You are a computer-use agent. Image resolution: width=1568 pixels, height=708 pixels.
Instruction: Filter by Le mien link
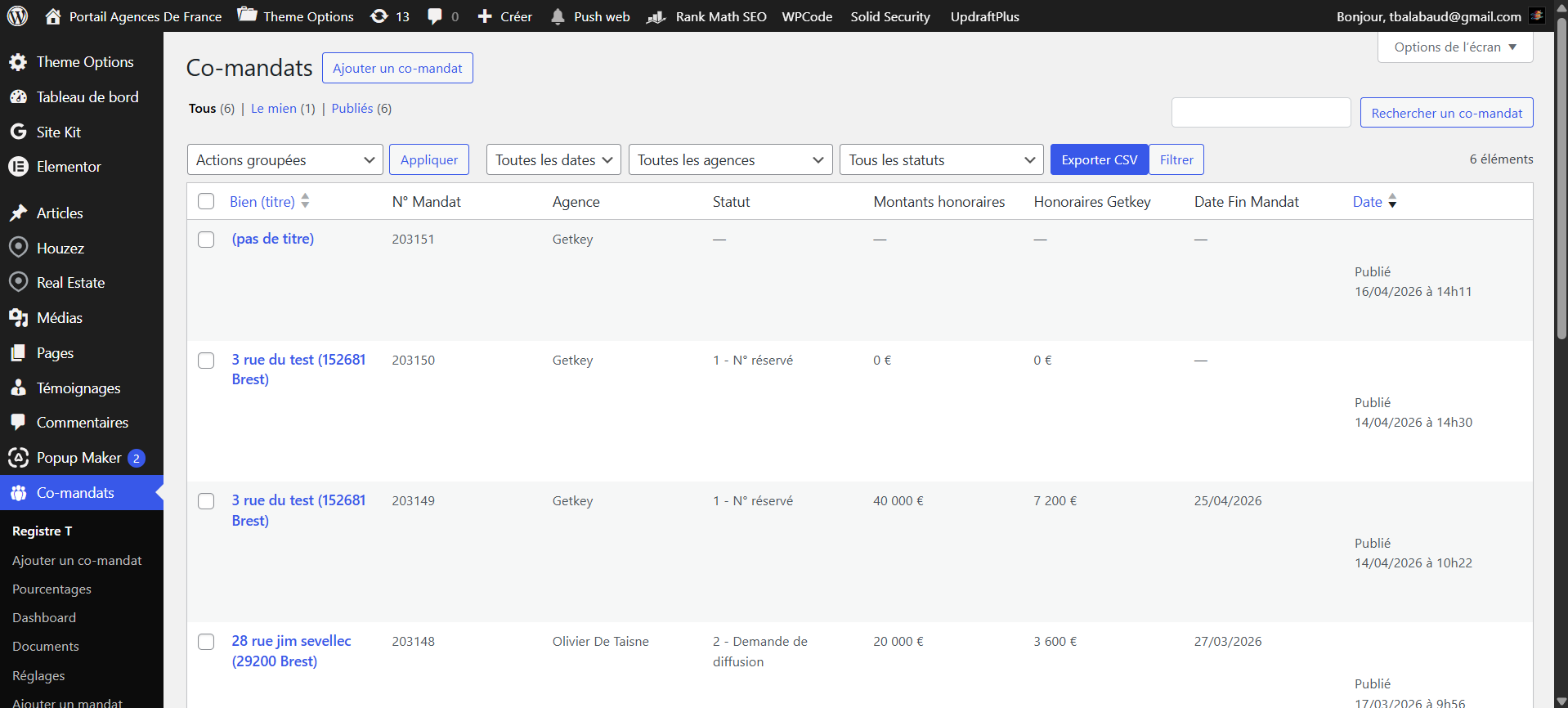point(274,109)
